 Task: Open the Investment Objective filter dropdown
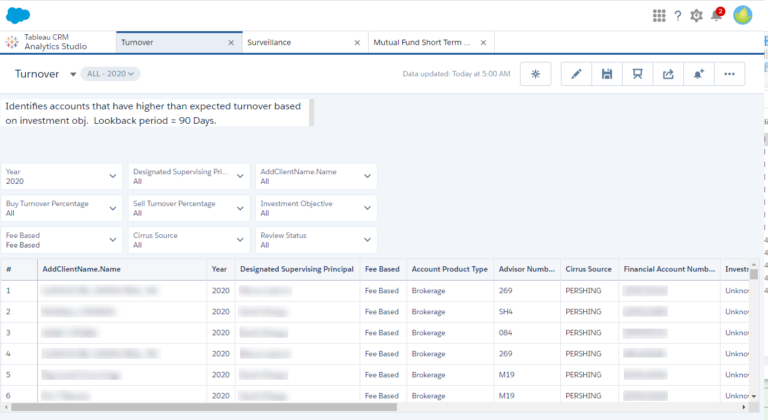point(316,208)
